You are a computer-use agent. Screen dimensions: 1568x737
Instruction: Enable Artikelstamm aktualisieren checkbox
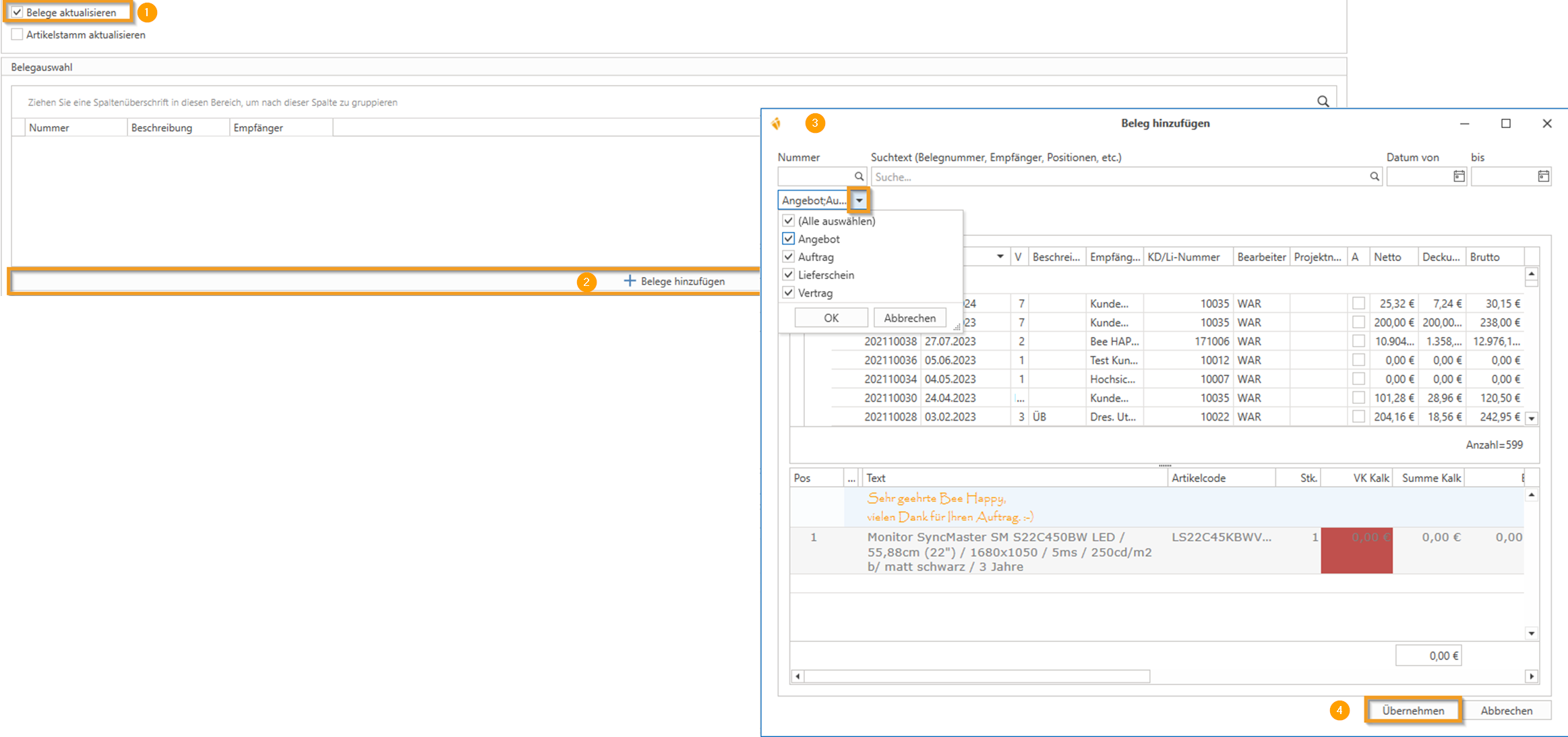pyautogui.click(x=18, y=34)
